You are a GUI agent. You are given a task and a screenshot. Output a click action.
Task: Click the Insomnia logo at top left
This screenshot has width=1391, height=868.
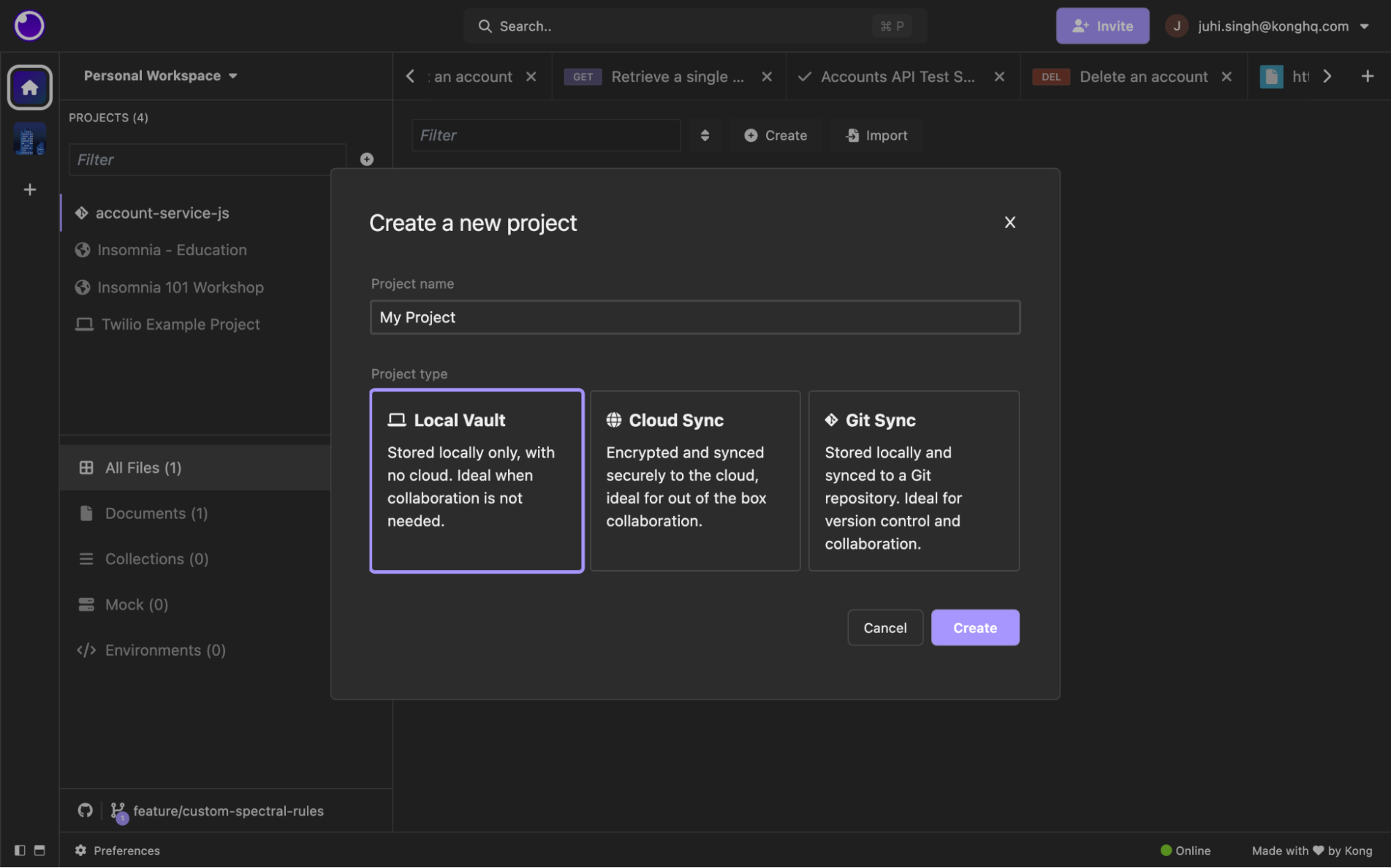29,26
